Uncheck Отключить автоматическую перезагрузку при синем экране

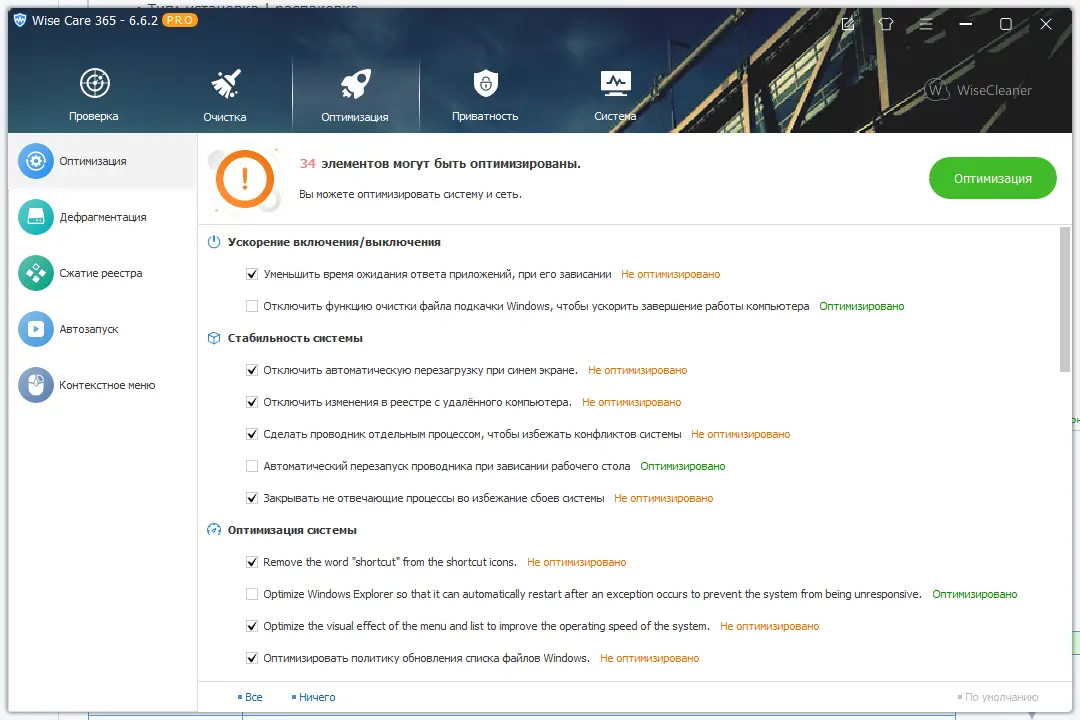tap(252, 370)
